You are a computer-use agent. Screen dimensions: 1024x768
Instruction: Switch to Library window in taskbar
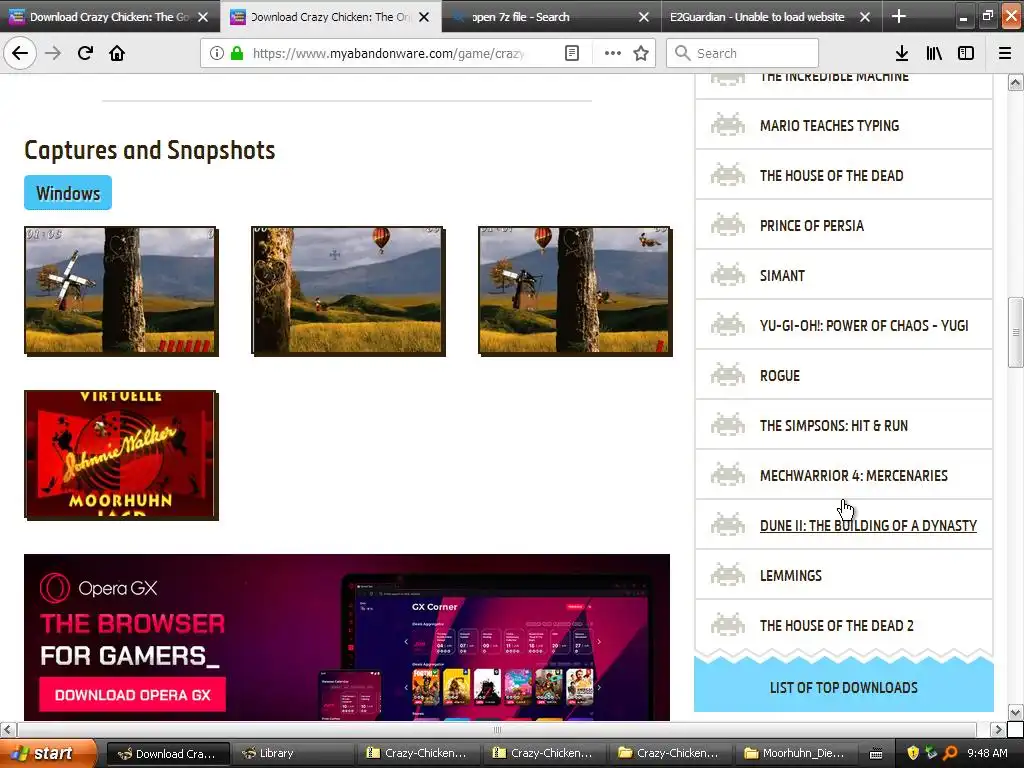294,753
